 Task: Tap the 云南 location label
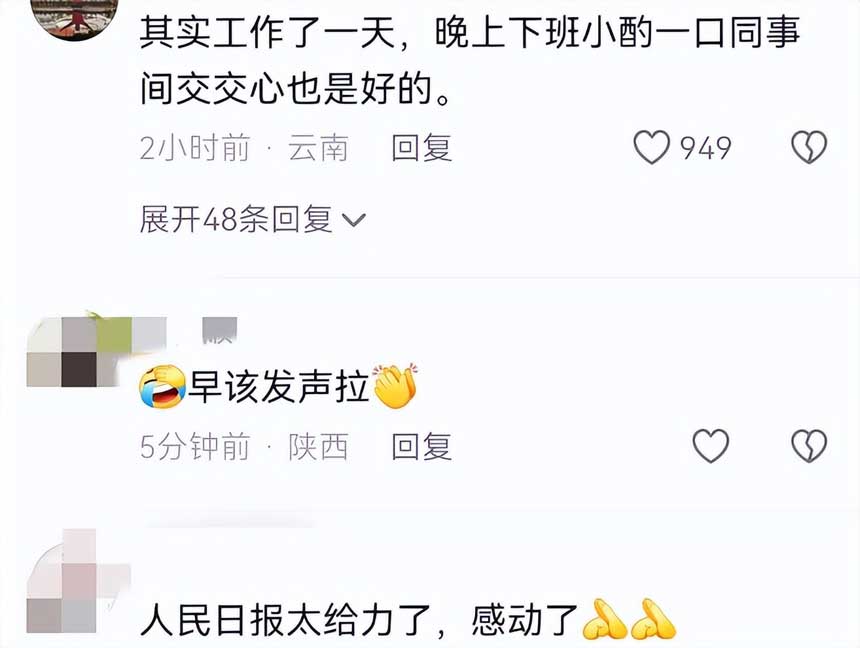point(318,148)
